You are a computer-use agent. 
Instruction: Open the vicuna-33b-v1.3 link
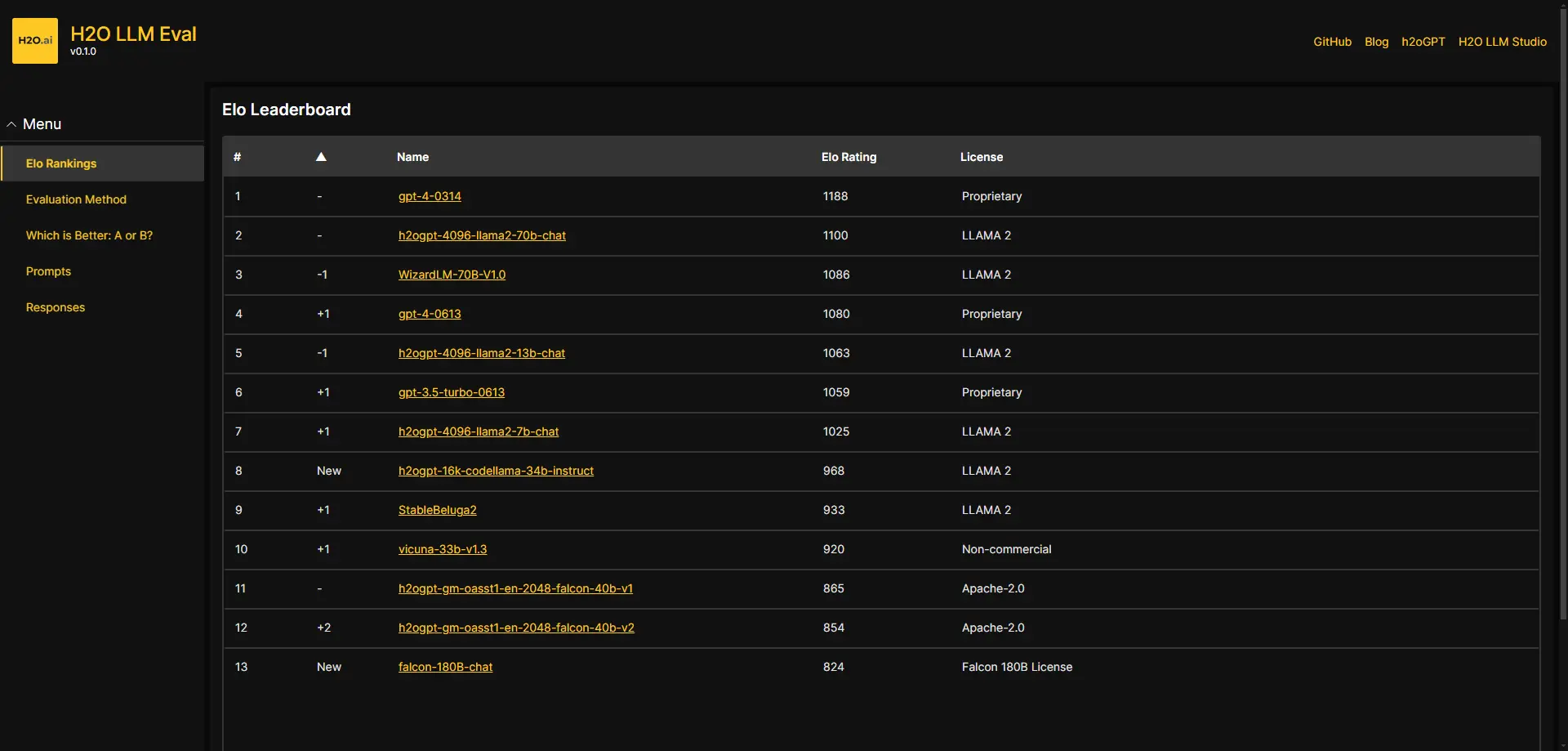click(443, 549)
